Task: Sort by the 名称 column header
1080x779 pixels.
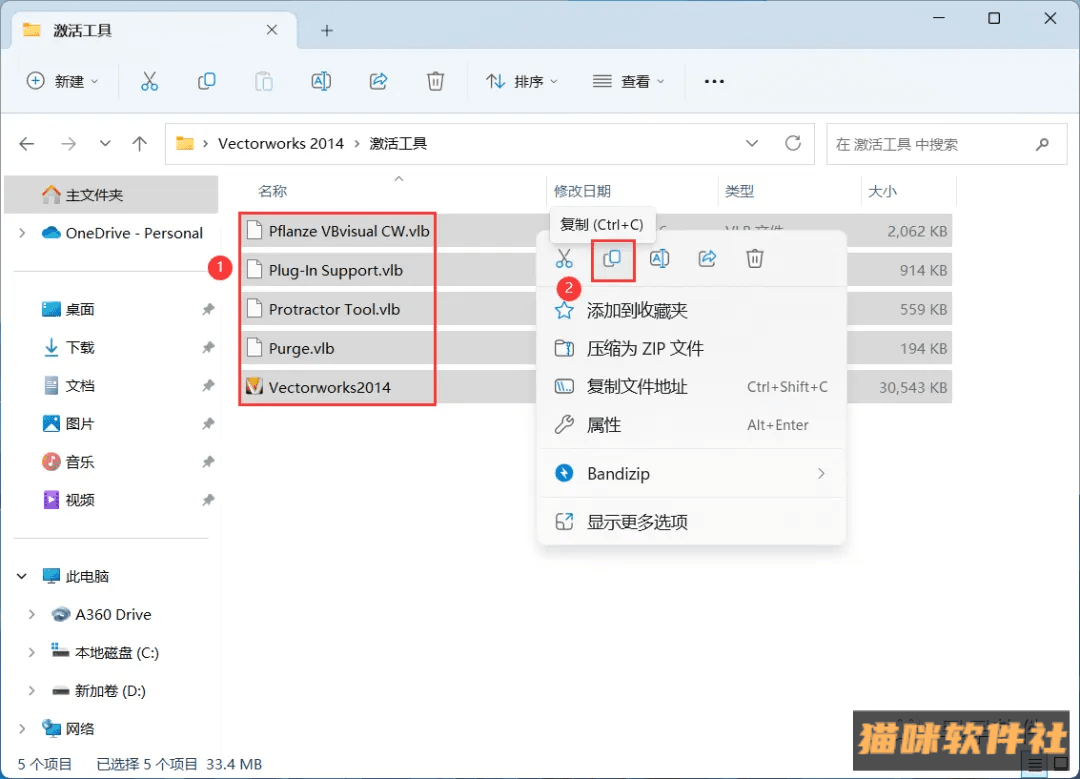Action: (x=273, y=191)
